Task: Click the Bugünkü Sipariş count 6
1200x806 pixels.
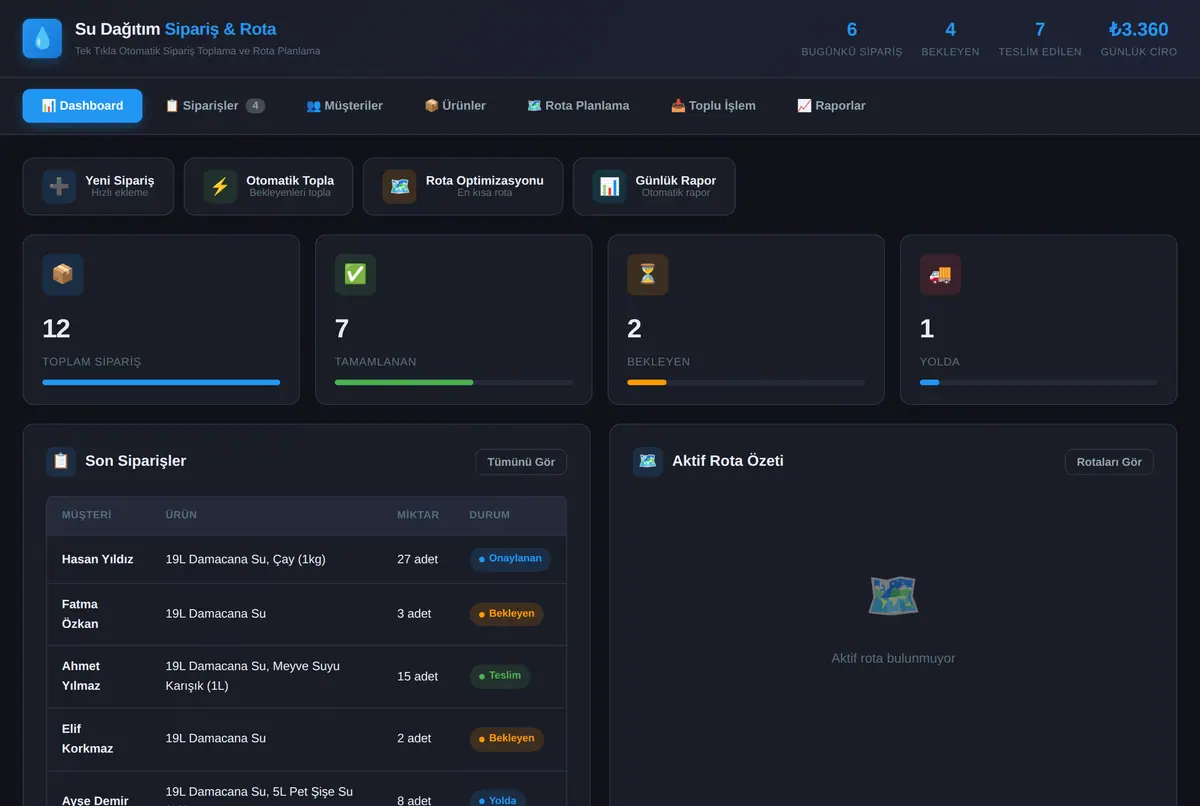Action: point(852,30)
